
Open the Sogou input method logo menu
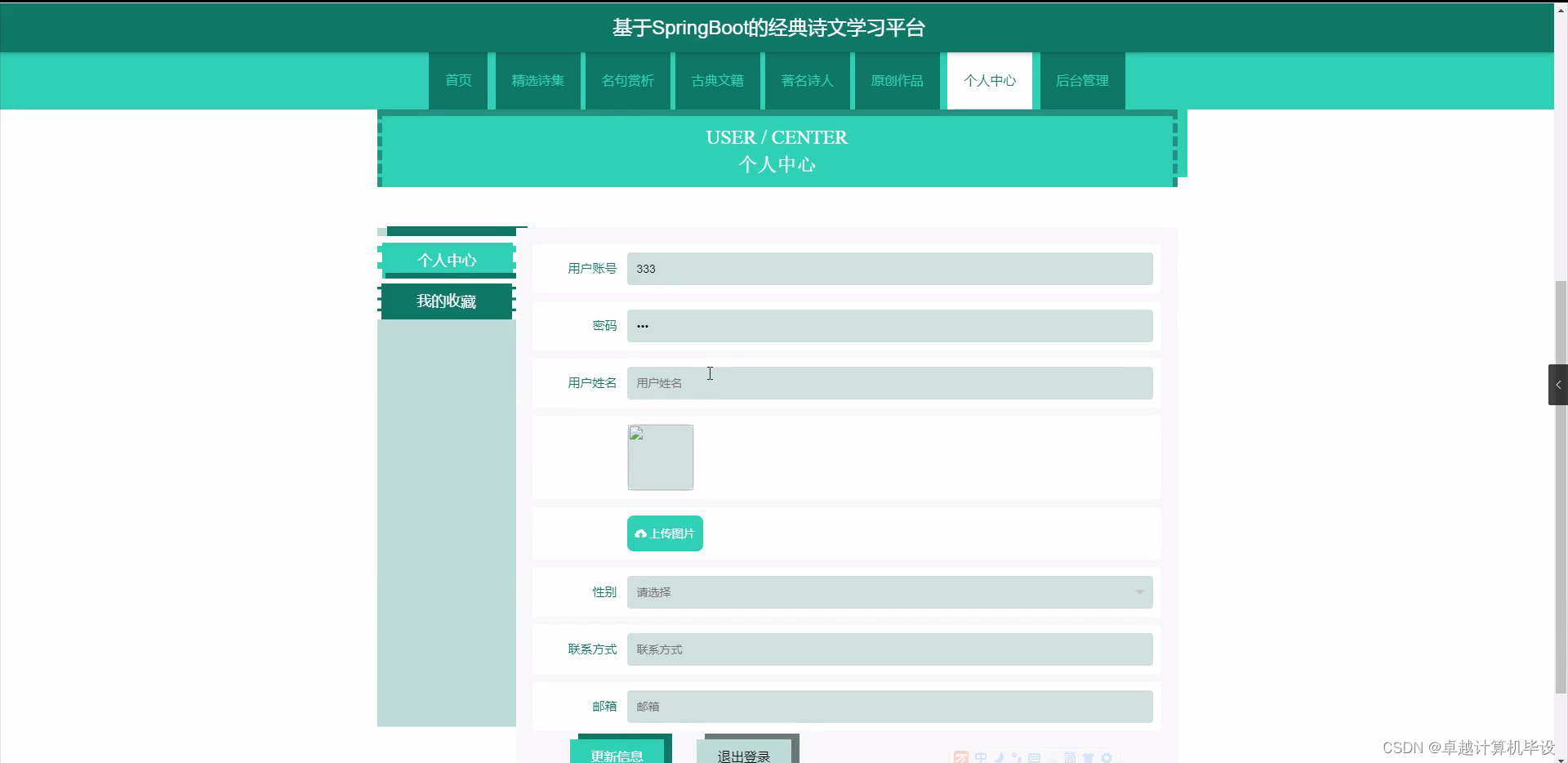pyautogui.click(x=961, y=757)
